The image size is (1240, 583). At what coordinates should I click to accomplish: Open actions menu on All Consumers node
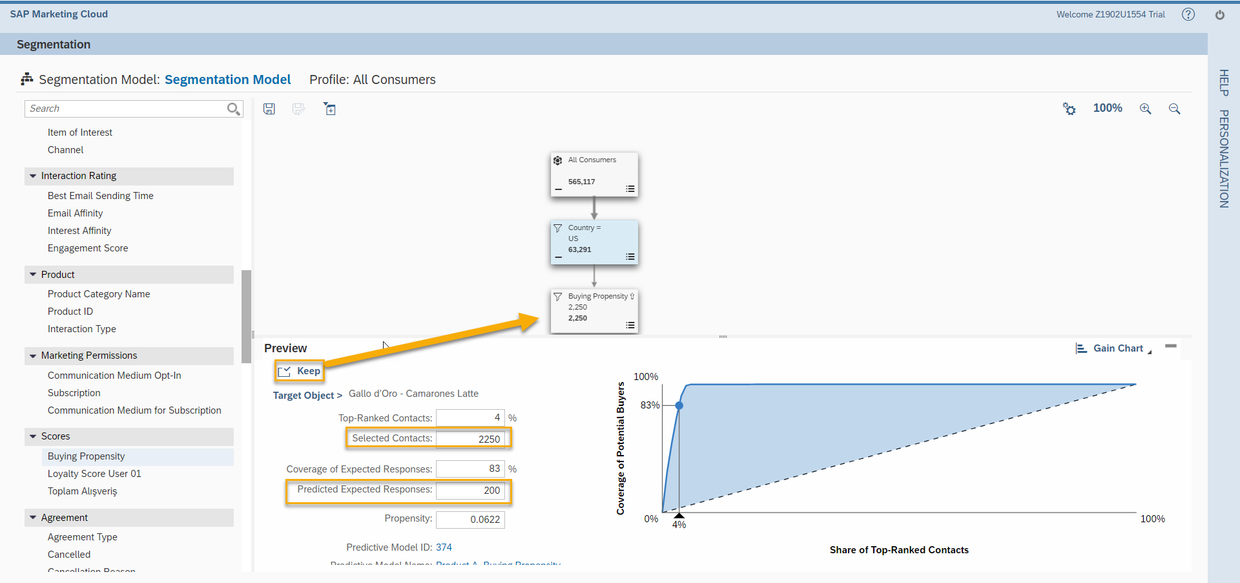point(630,188)
